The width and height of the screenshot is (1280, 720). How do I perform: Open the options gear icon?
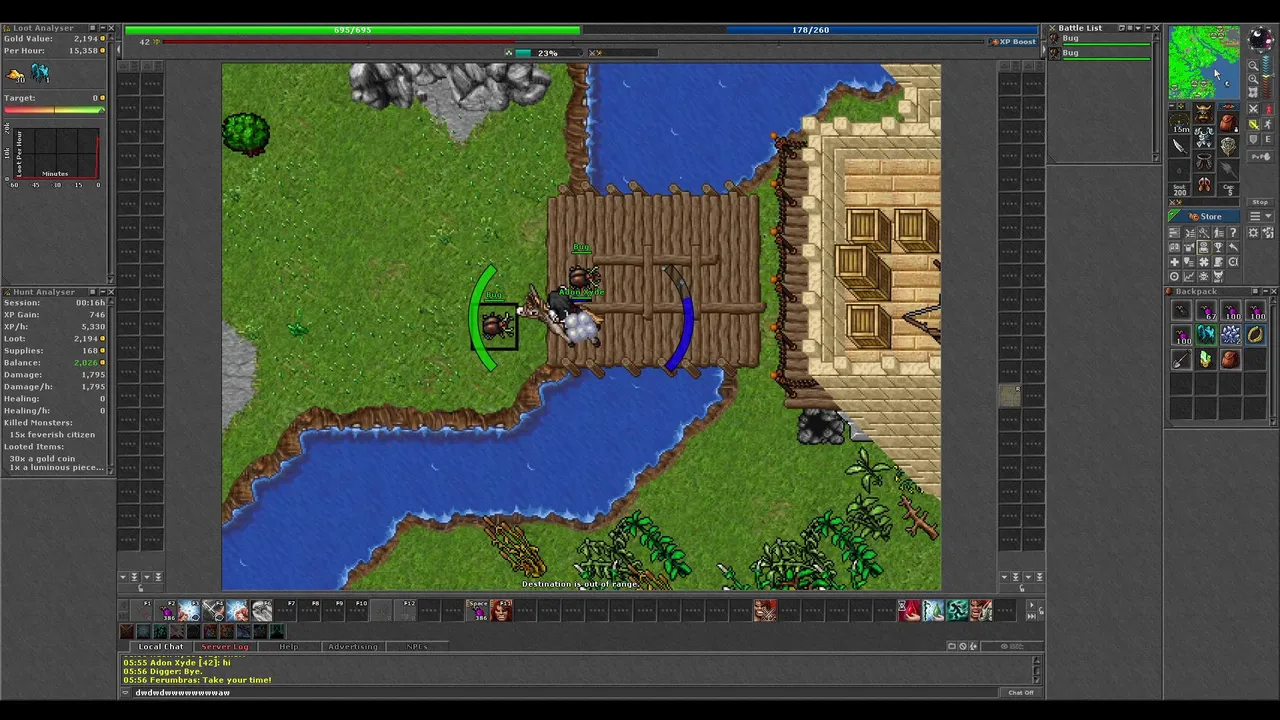(x=1253, y=233)
